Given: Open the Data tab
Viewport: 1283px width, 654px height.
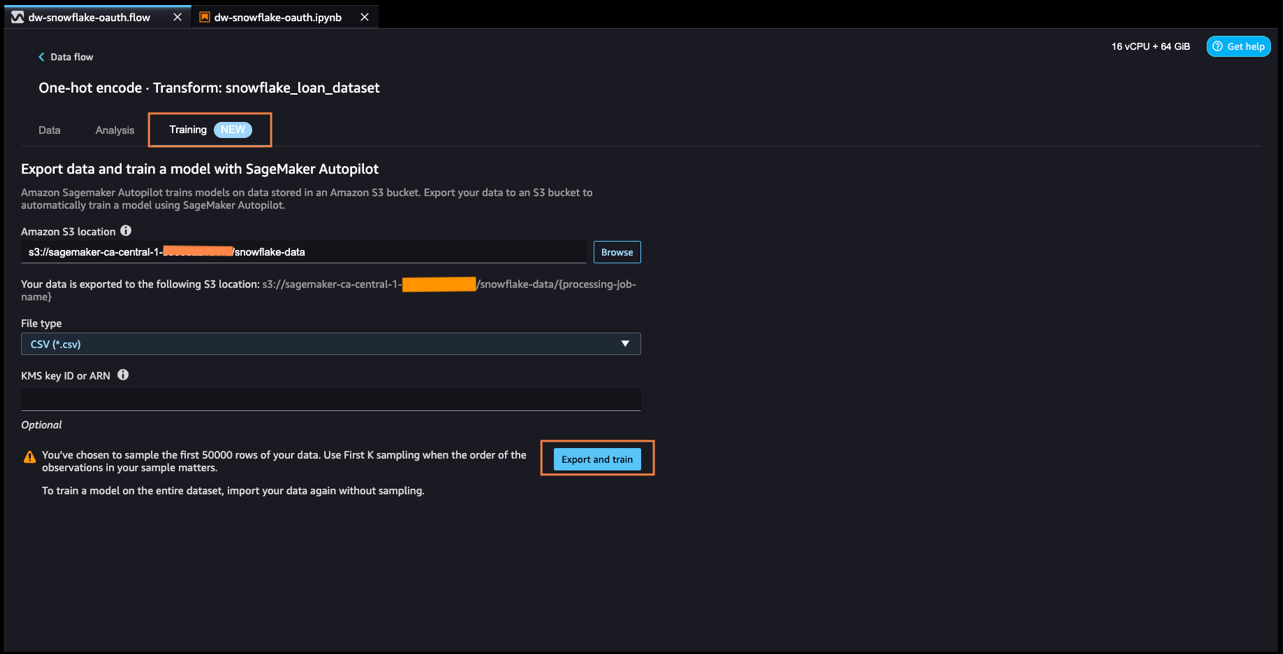Looking at the screenshot, I should click(x=49, y=130).
